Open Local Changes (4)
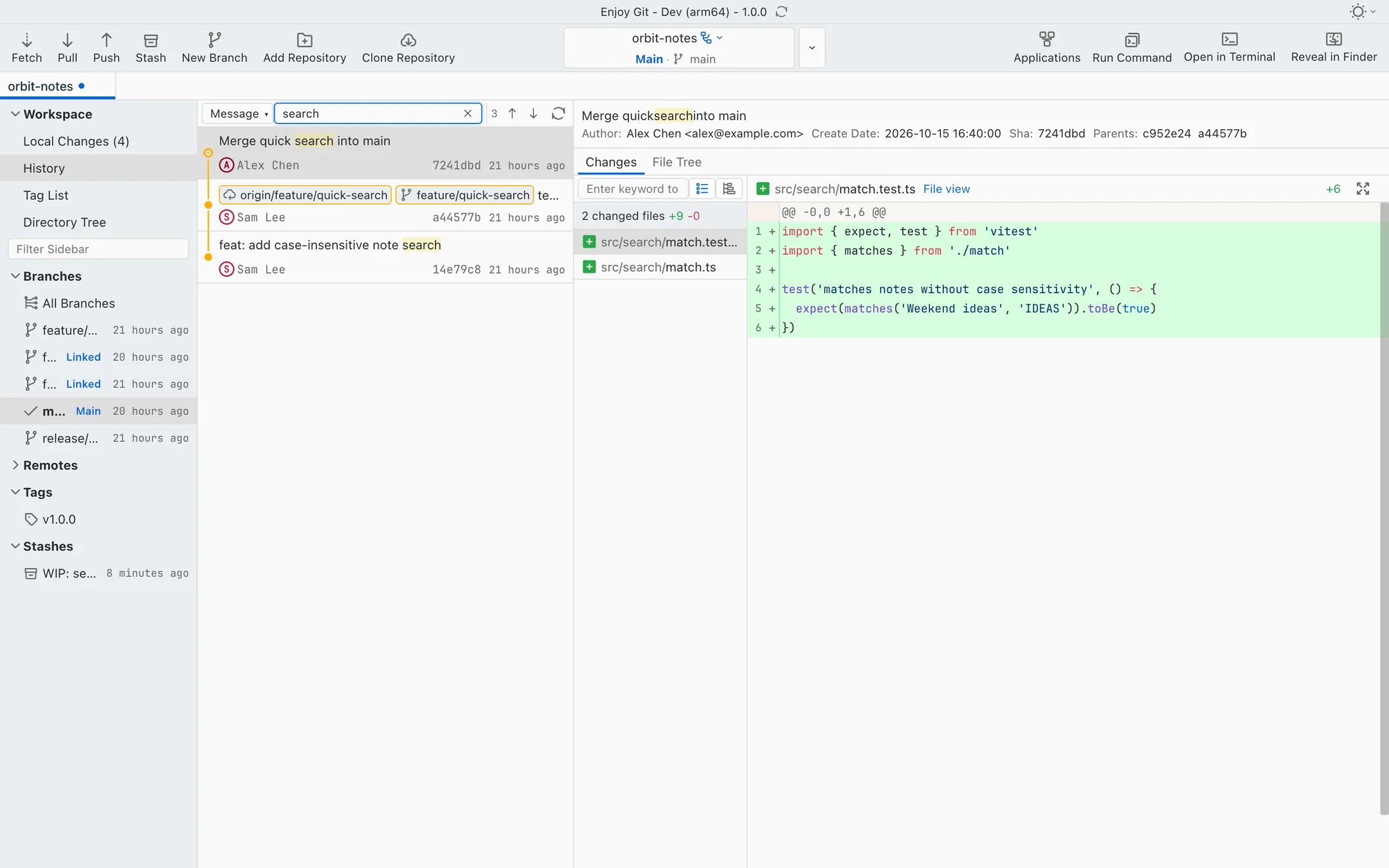Viewport: 1389px width, 868px height. (98, 141)
